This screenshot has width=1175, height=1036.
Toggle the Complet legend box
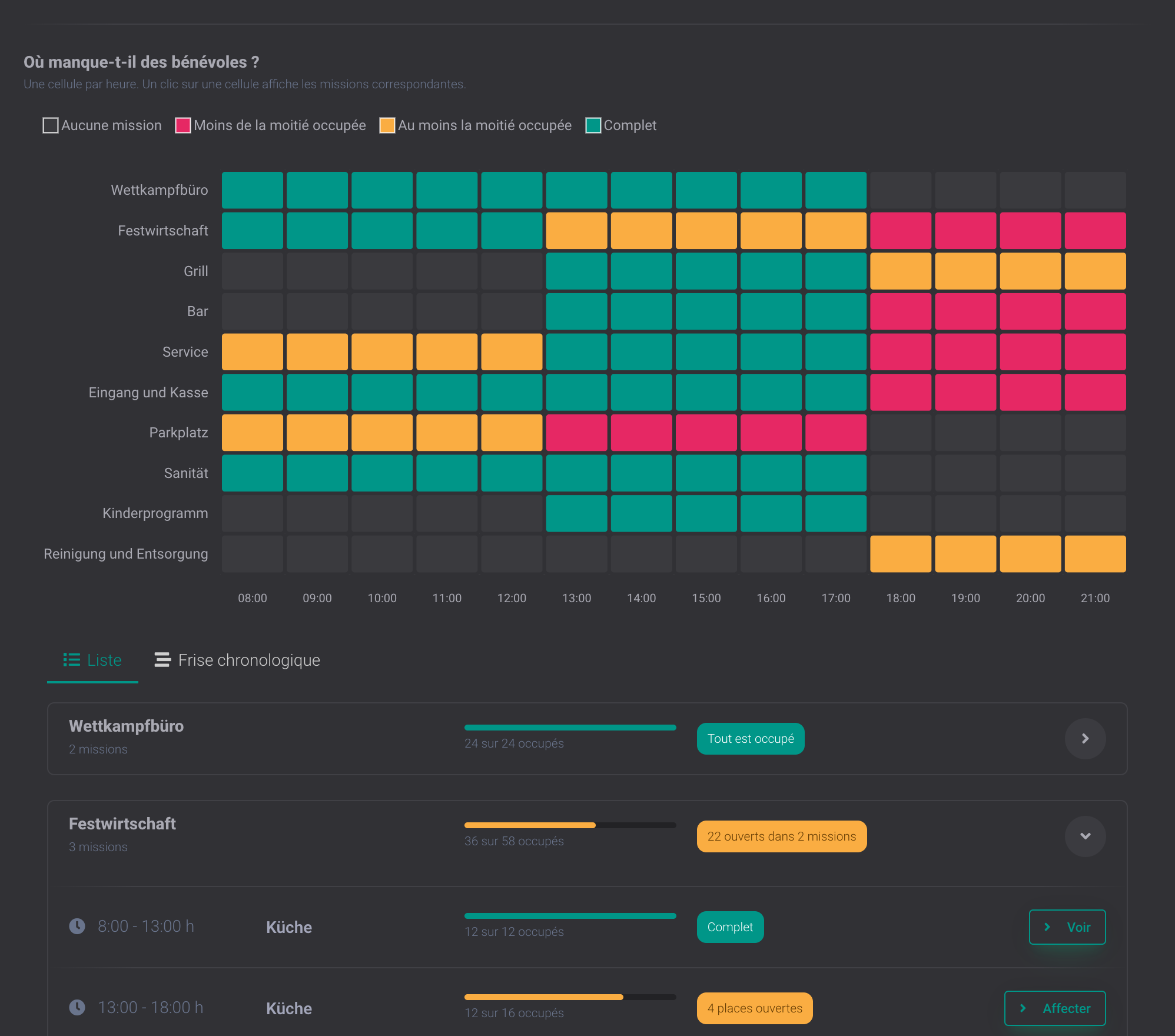593,125
